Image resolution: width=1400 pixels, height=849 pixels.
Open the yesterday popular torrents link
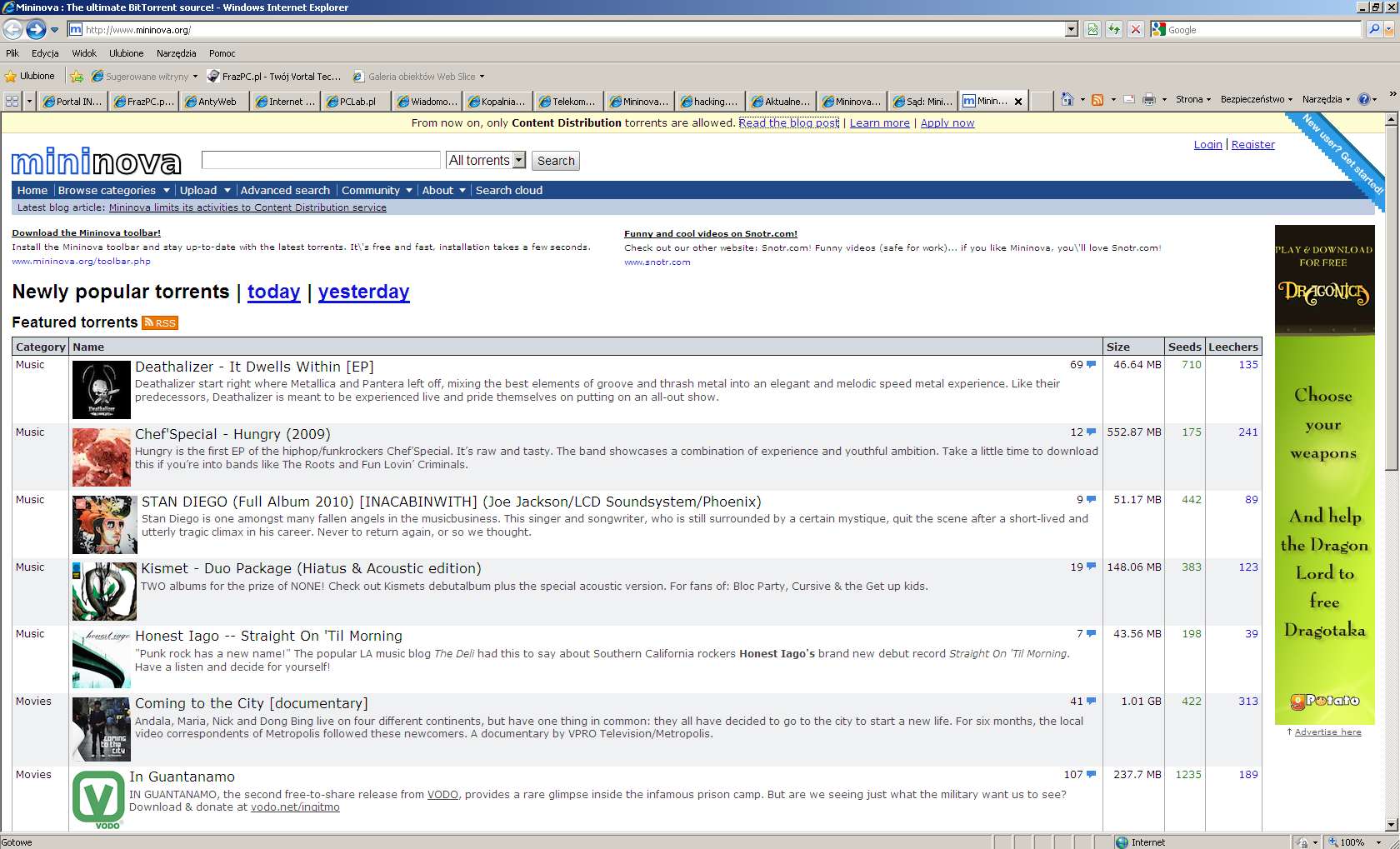(363, 292)
